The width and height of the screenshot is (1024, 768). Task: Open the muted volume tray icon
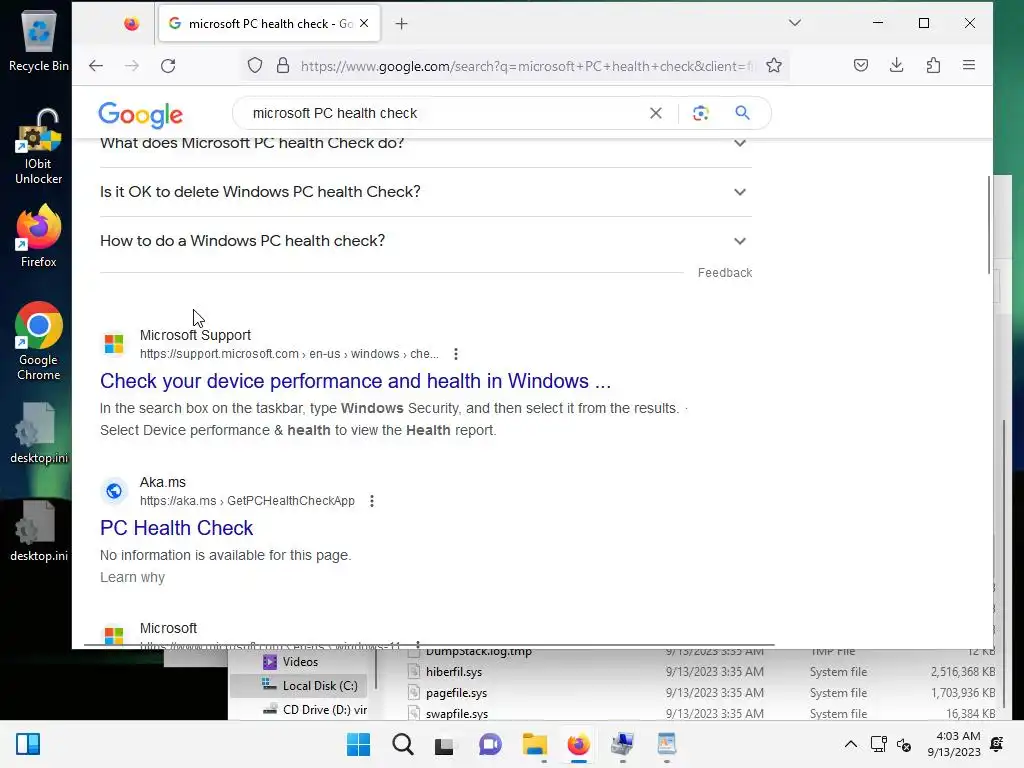coord(904,744)
